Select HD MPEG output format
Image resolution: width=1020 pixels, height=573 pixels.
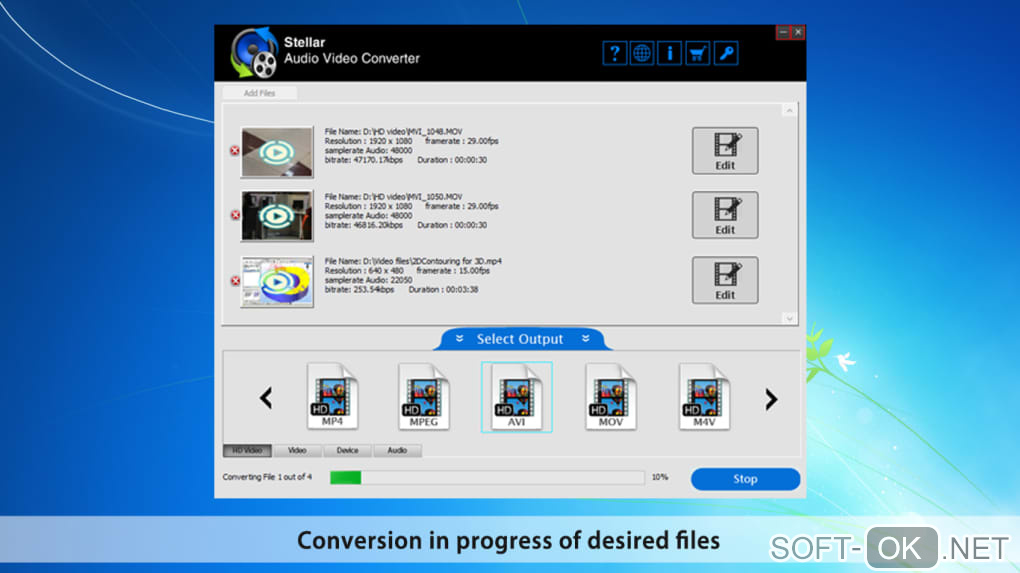coord(423,396)
